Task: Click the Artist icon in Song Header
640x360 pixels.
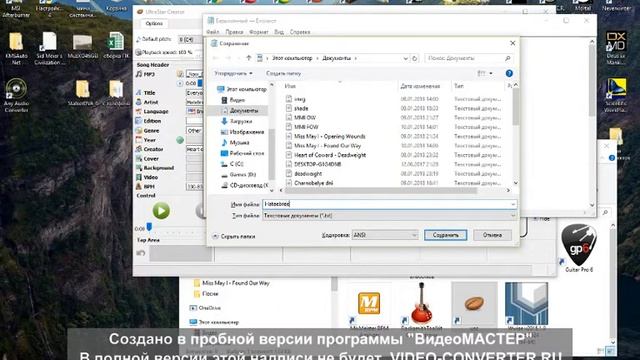Action: click(x=139, y=102)
